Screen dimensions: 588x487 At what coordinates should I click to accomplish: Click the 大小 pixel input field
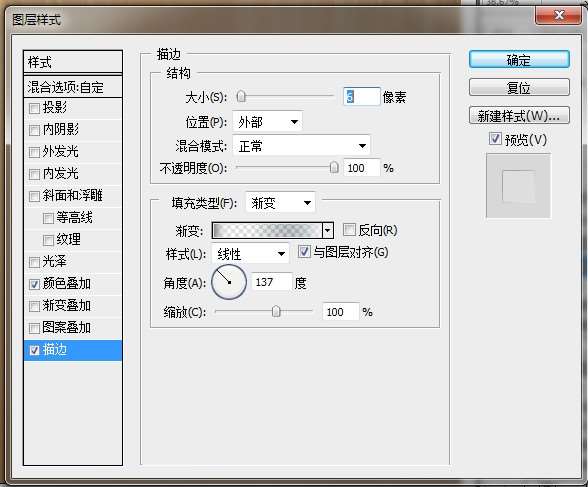[x=362, y=97]
